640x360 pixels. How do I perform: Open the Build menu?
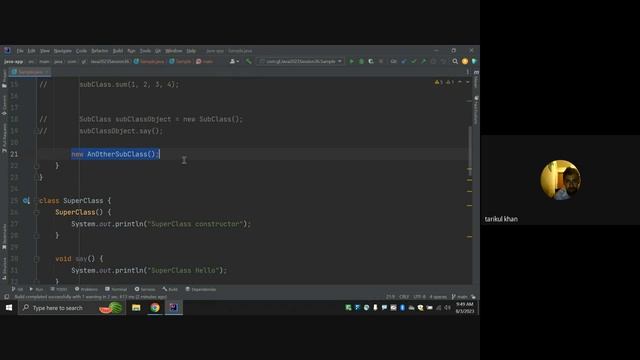(118, 51)
